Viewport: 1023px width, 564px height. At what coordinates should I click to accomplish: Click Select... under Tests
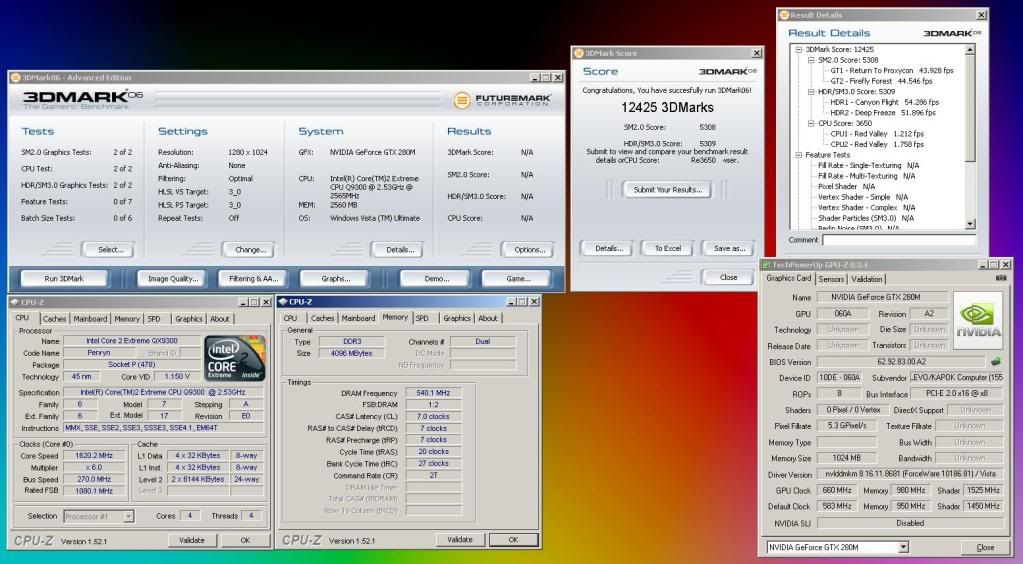coord(108,249)
